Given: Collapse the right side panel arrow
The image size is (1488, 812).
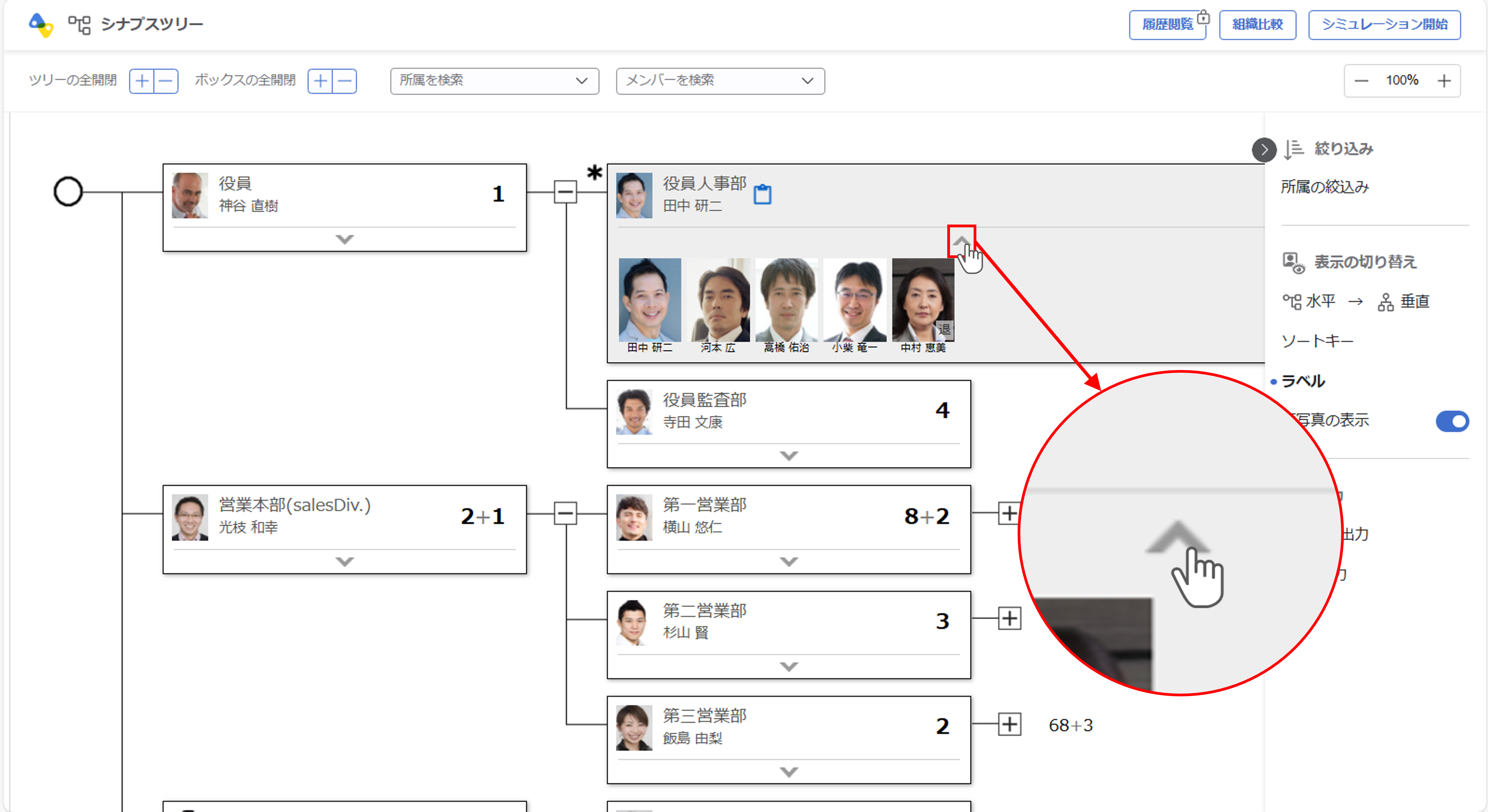Looking at the screenshot, I should pos(1264,149).
